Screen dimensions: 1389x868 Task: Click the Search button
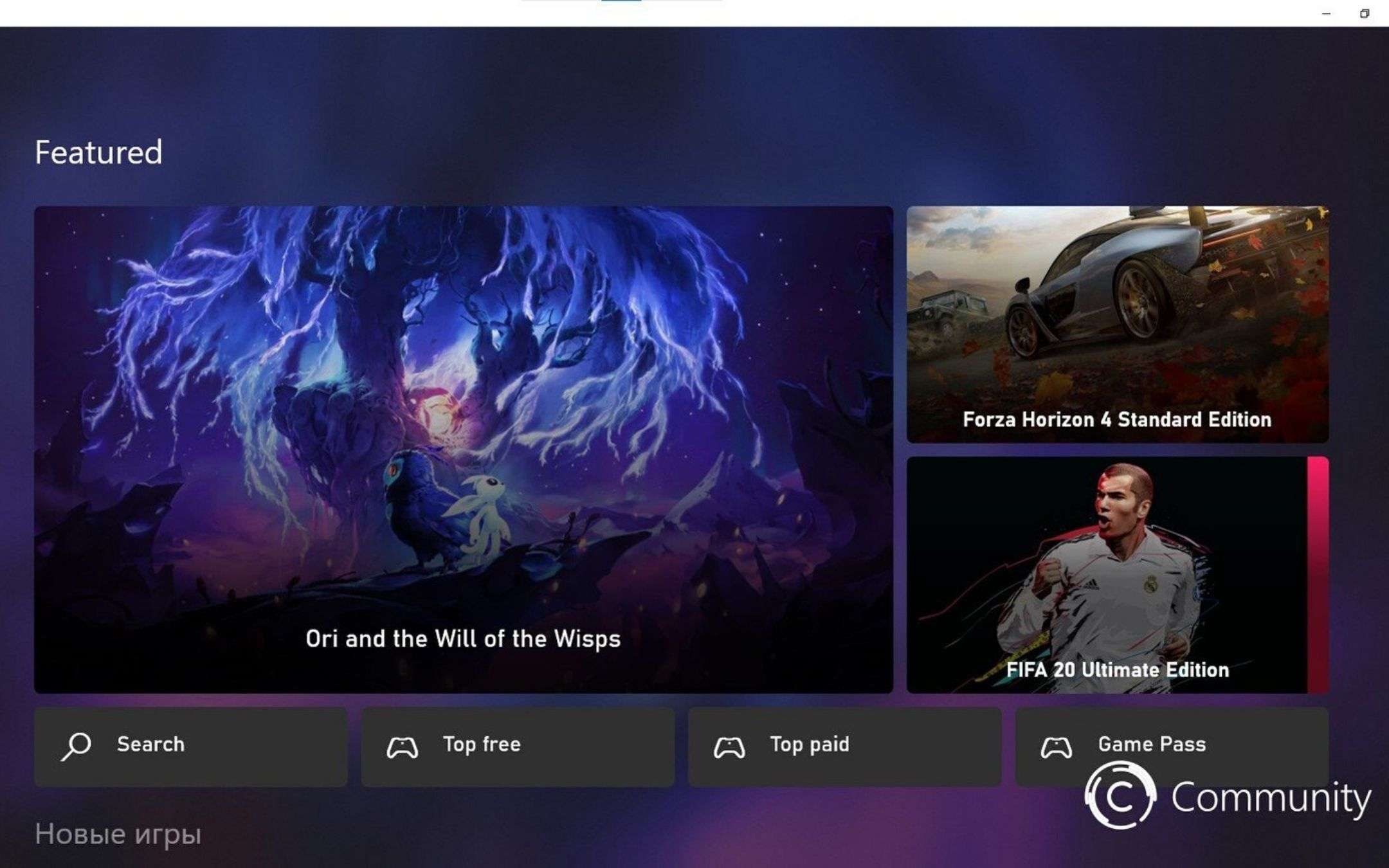[191, 746]
